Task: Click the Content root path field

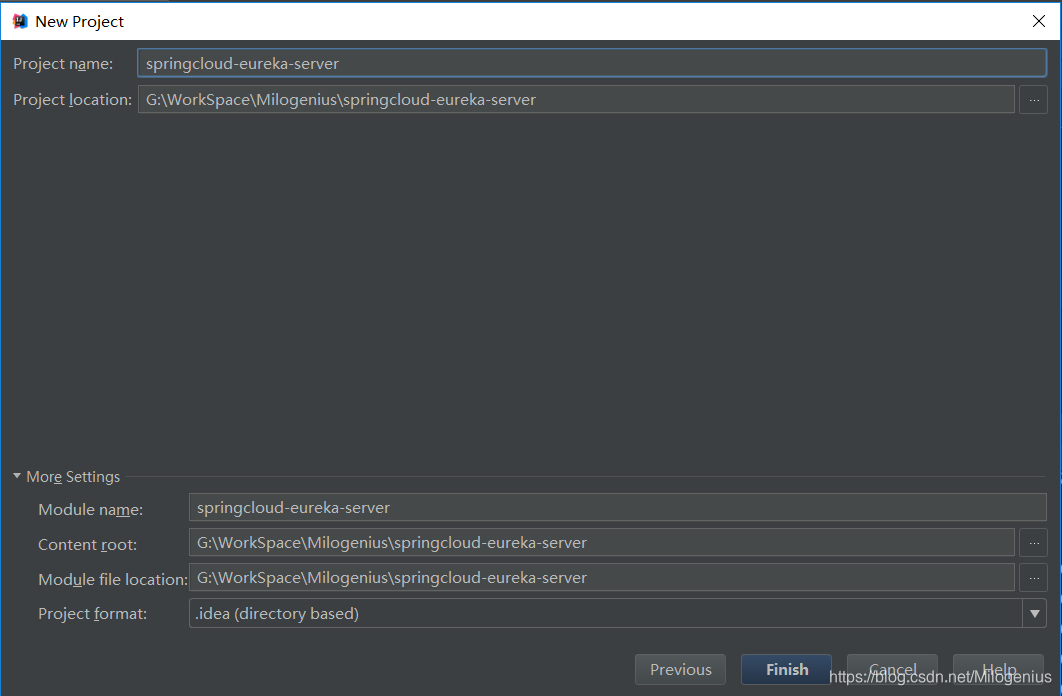Action: 601,542
